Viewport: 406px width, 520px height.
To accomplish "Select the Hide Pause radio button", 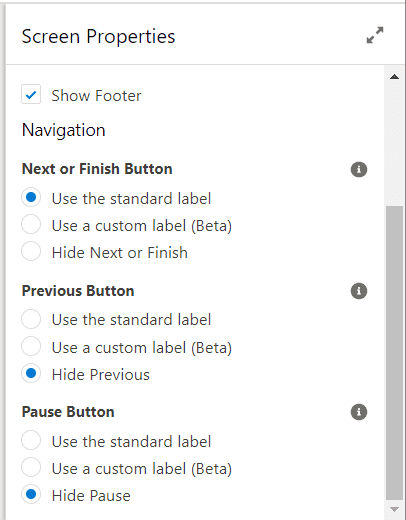I will (31, 494).
